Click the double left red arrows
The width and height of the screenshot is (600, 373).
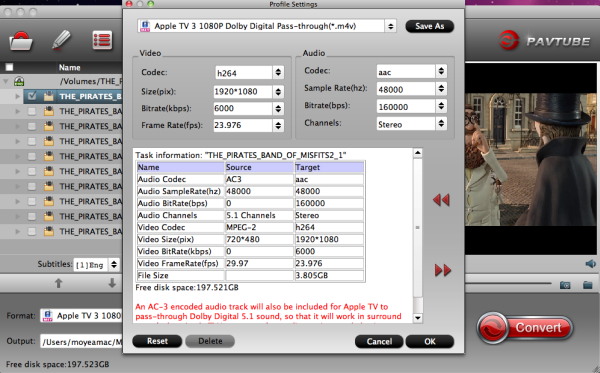tap(441, 200)
